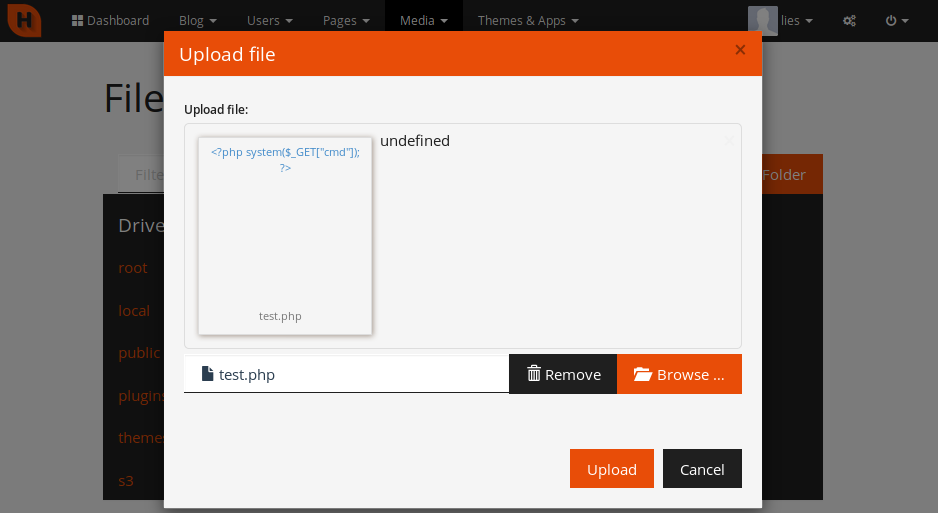Expand the Blog dropdown menu
Screen dimensions: 938x513
point(198,20)
